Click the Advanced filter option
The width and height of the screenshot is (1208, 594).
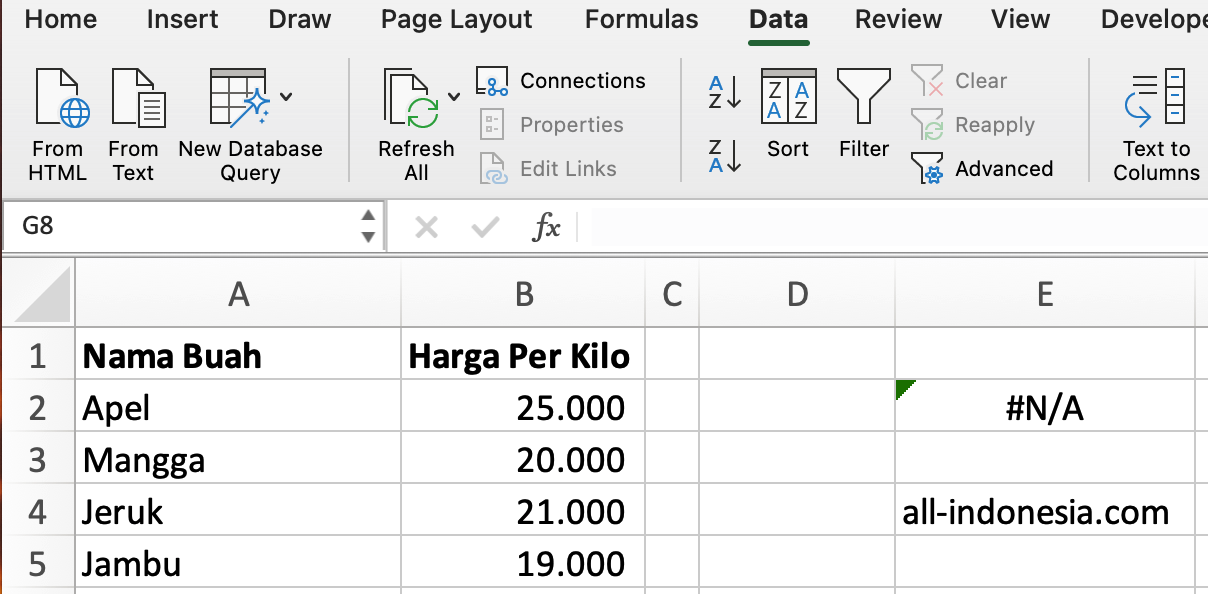click(983, 169)
